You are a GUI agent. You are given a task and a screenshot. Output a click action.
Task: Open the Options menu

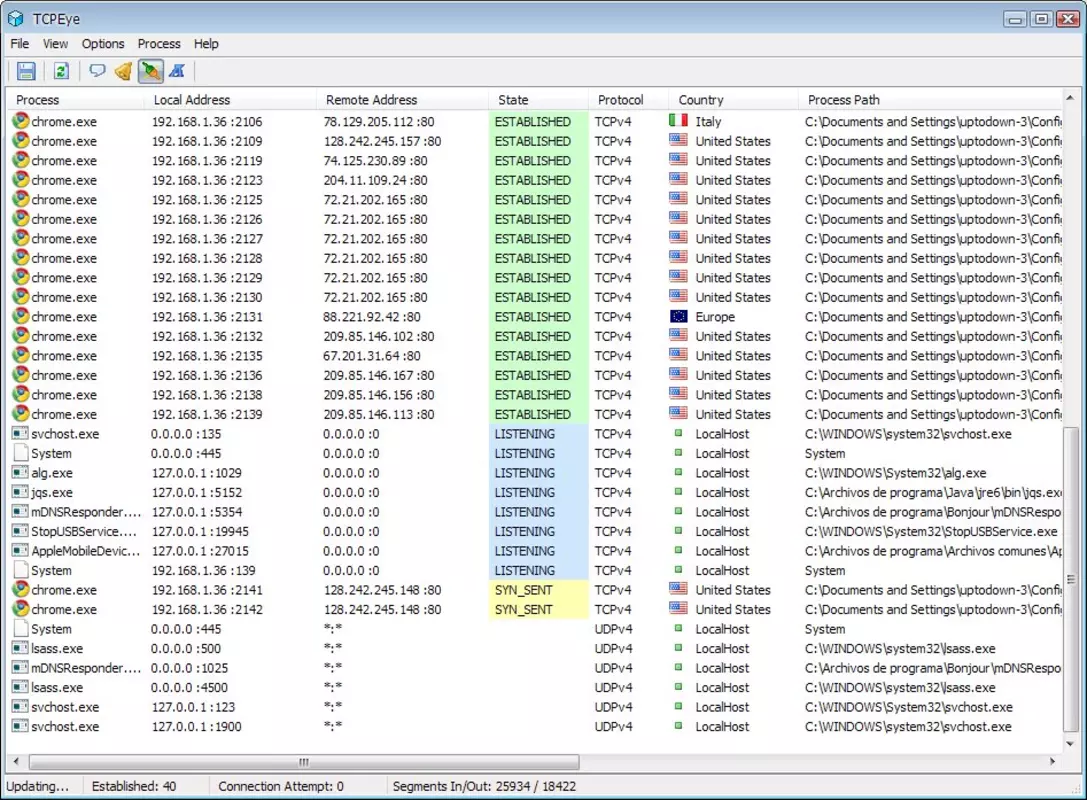pos(103,44)
